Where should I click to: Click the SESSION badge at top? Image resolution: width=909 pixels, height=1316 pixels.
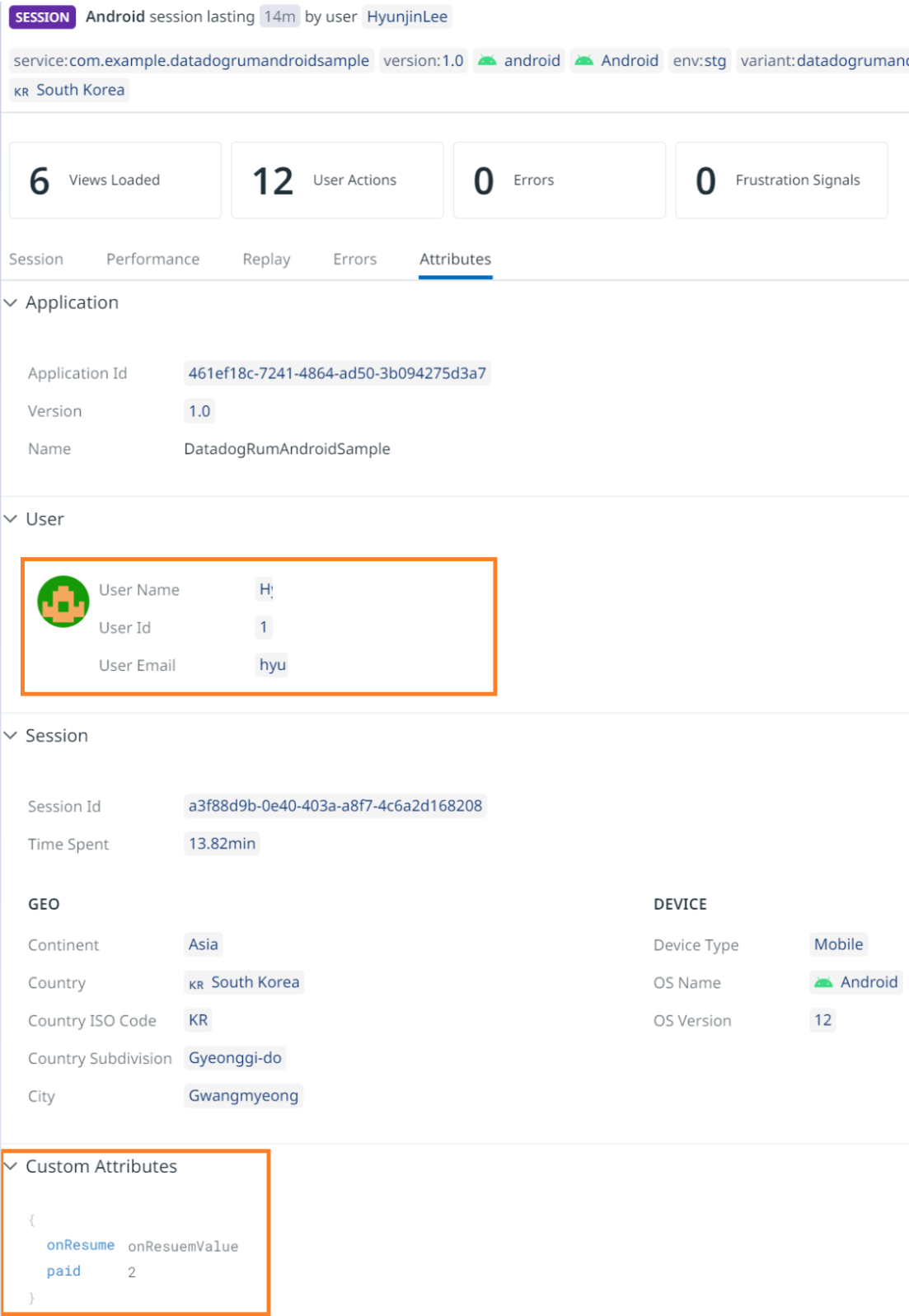42,17
